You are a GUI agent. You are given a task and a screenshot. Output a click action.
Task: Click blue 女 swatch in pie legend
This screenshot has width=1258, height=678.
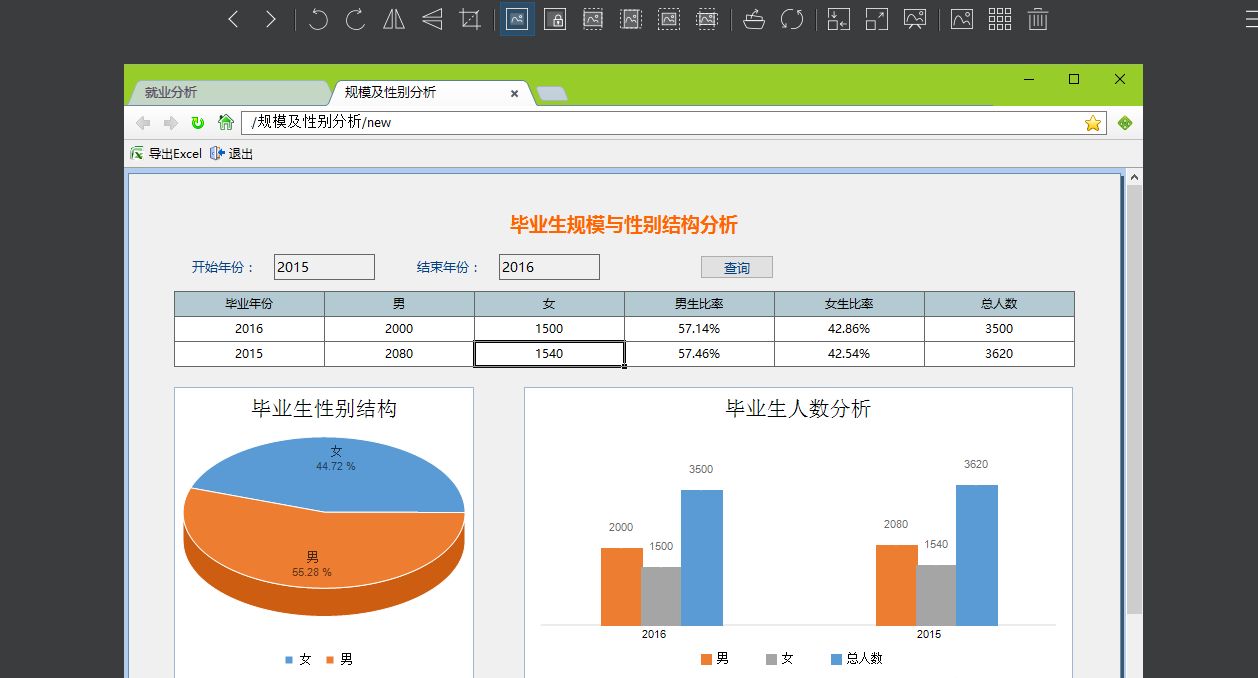[x=289, y=660]
